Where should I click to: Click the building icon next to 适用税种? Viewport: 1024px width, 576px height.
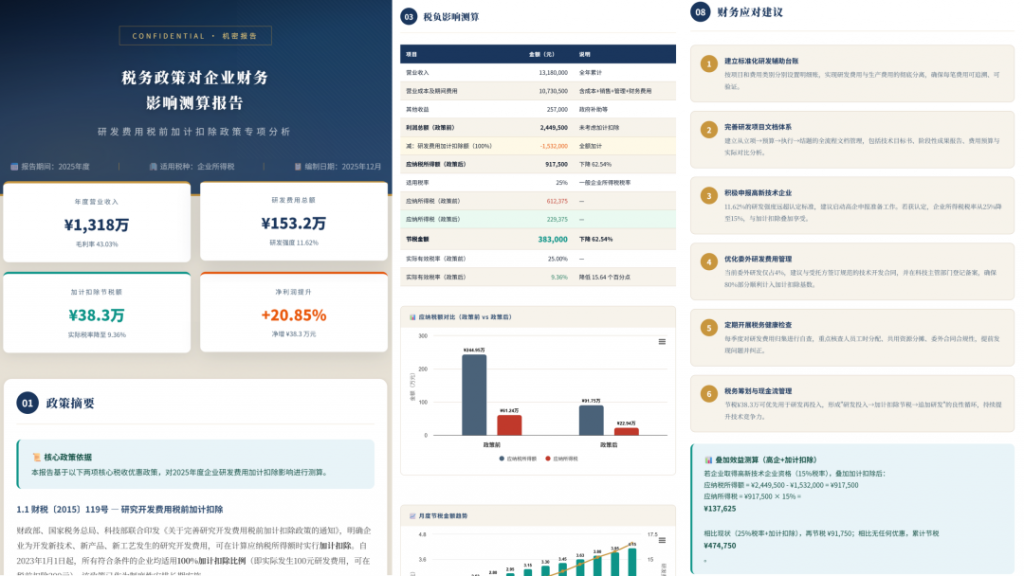pos(153,167)
